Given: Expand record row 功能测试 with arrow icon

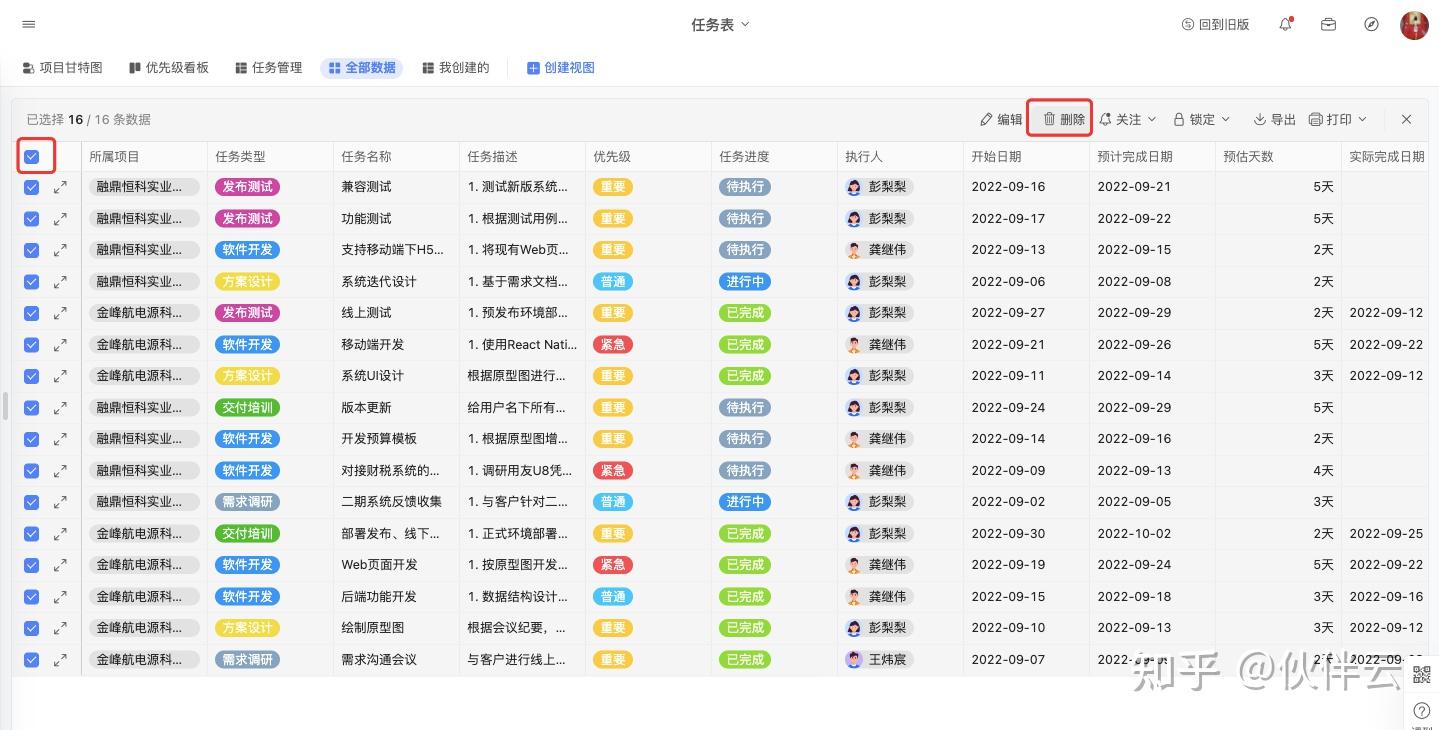Looking at the screenshot, I should (x=60, y=218).
